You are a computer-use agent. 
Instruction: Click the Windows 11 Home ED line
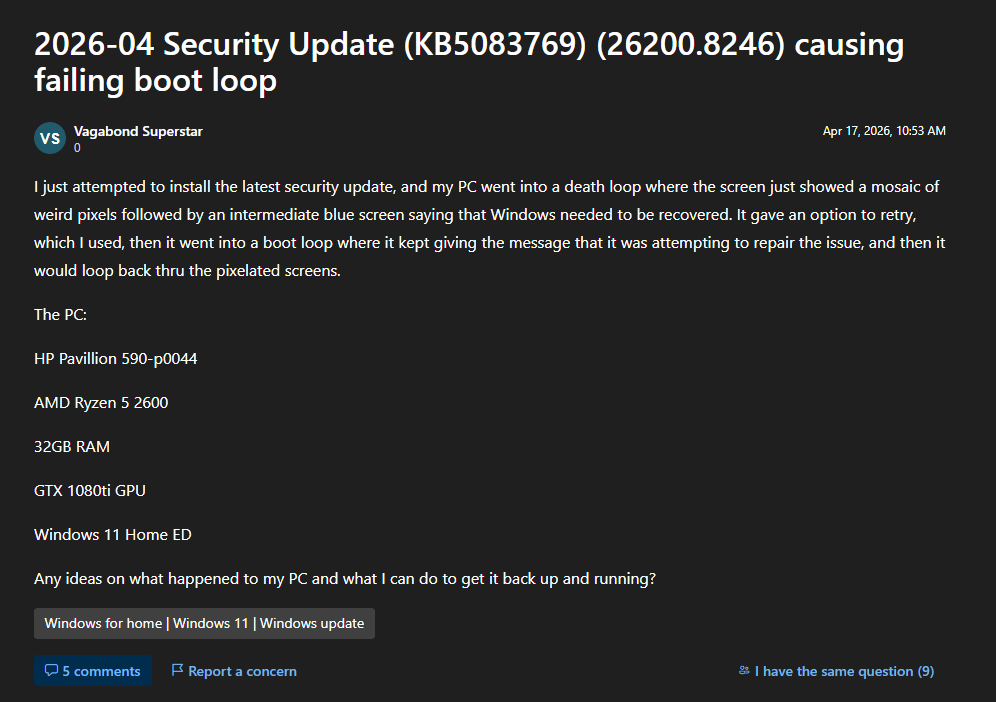click(112, 534)
